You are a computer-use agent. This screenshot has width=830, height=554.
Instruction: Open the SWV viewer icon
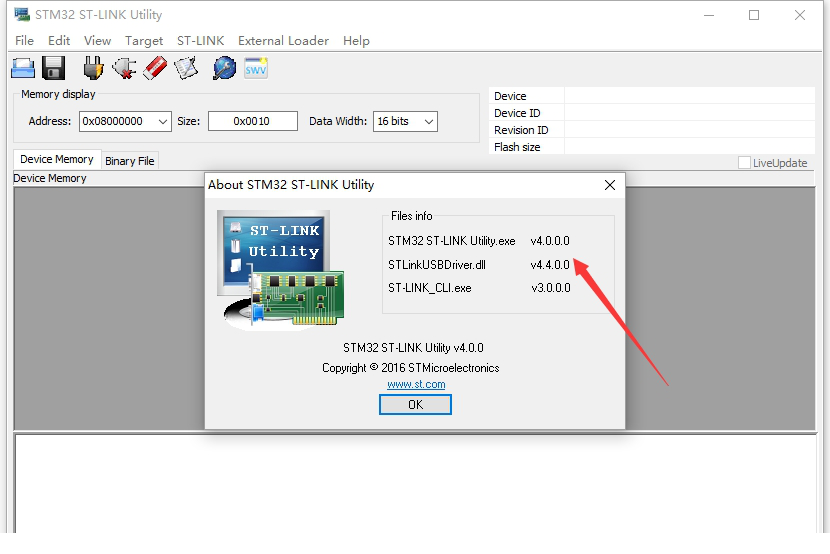click(x=256, y=68)
